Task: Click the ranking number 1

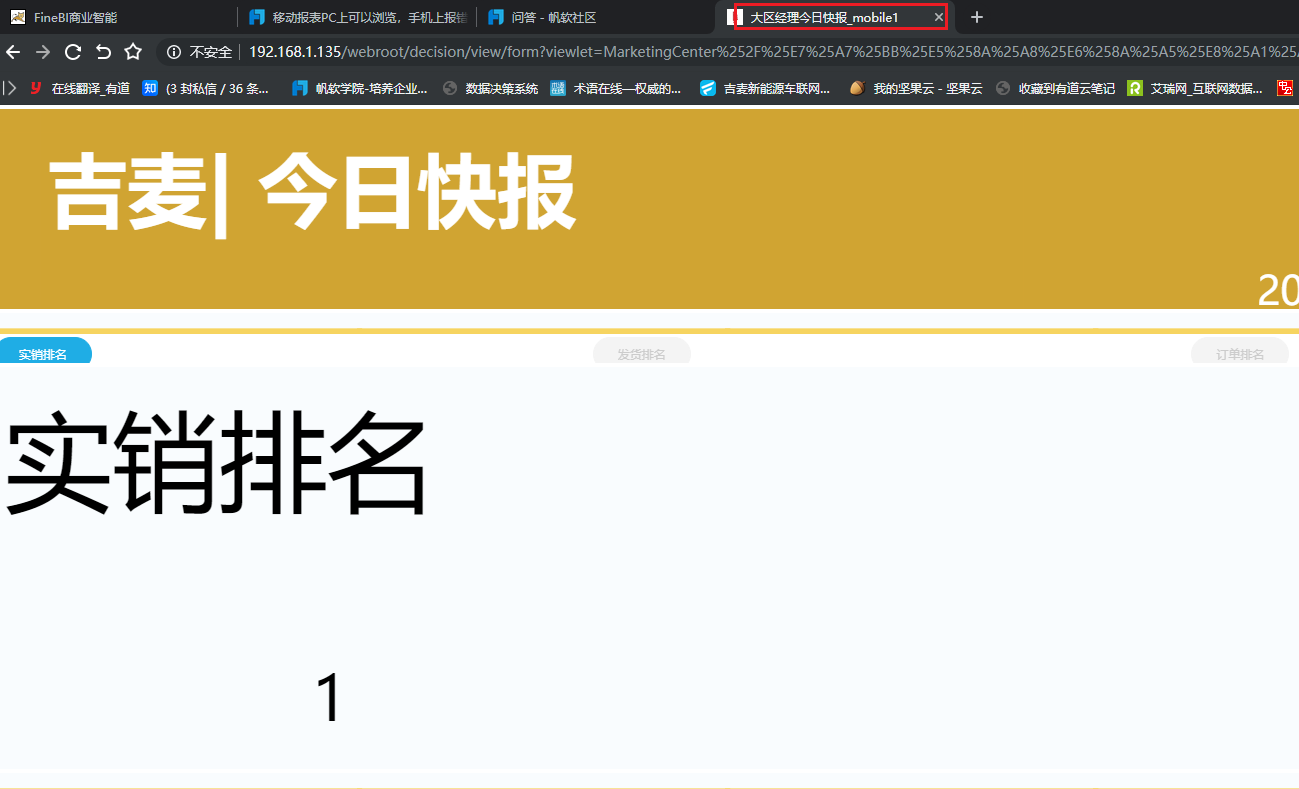Action: (x=329, y=698)
